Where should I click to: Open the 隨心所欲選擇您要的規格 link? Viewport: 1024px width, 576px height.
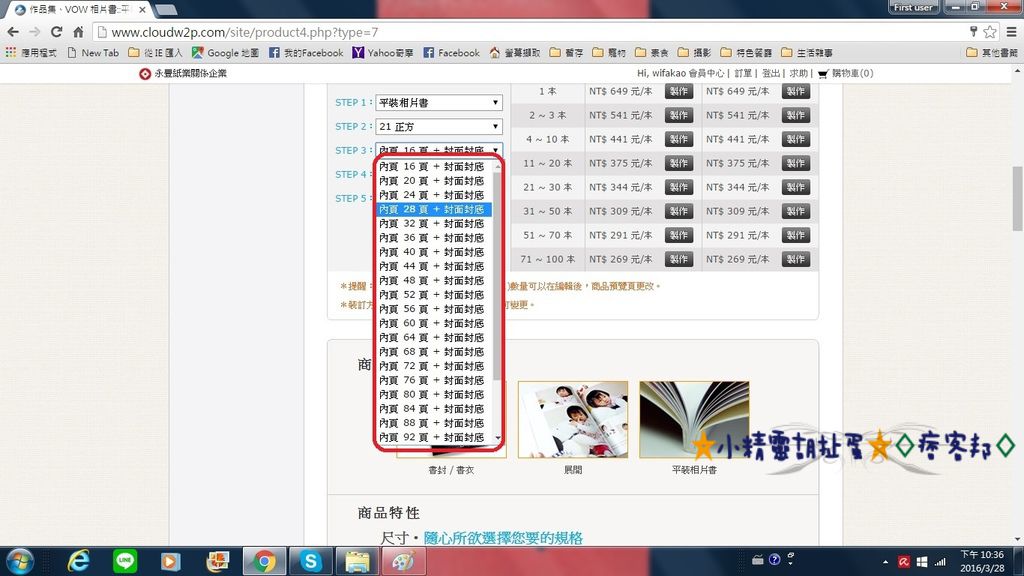click(503, 538)
